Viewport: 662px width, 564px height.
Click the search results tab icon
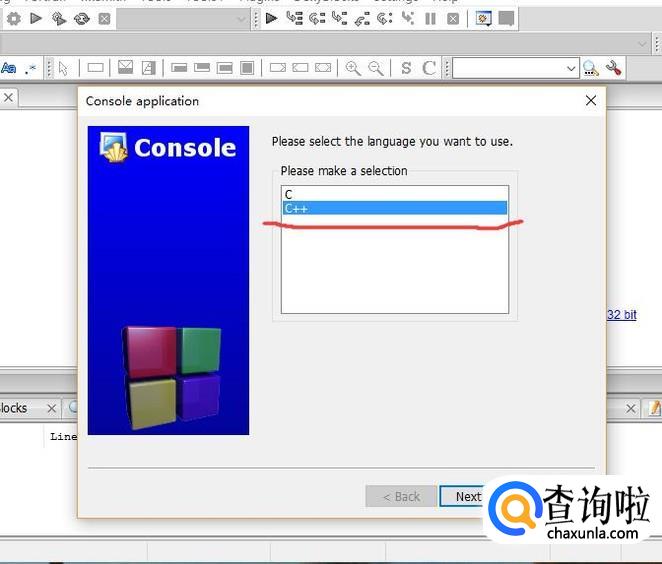pos(73,407)
